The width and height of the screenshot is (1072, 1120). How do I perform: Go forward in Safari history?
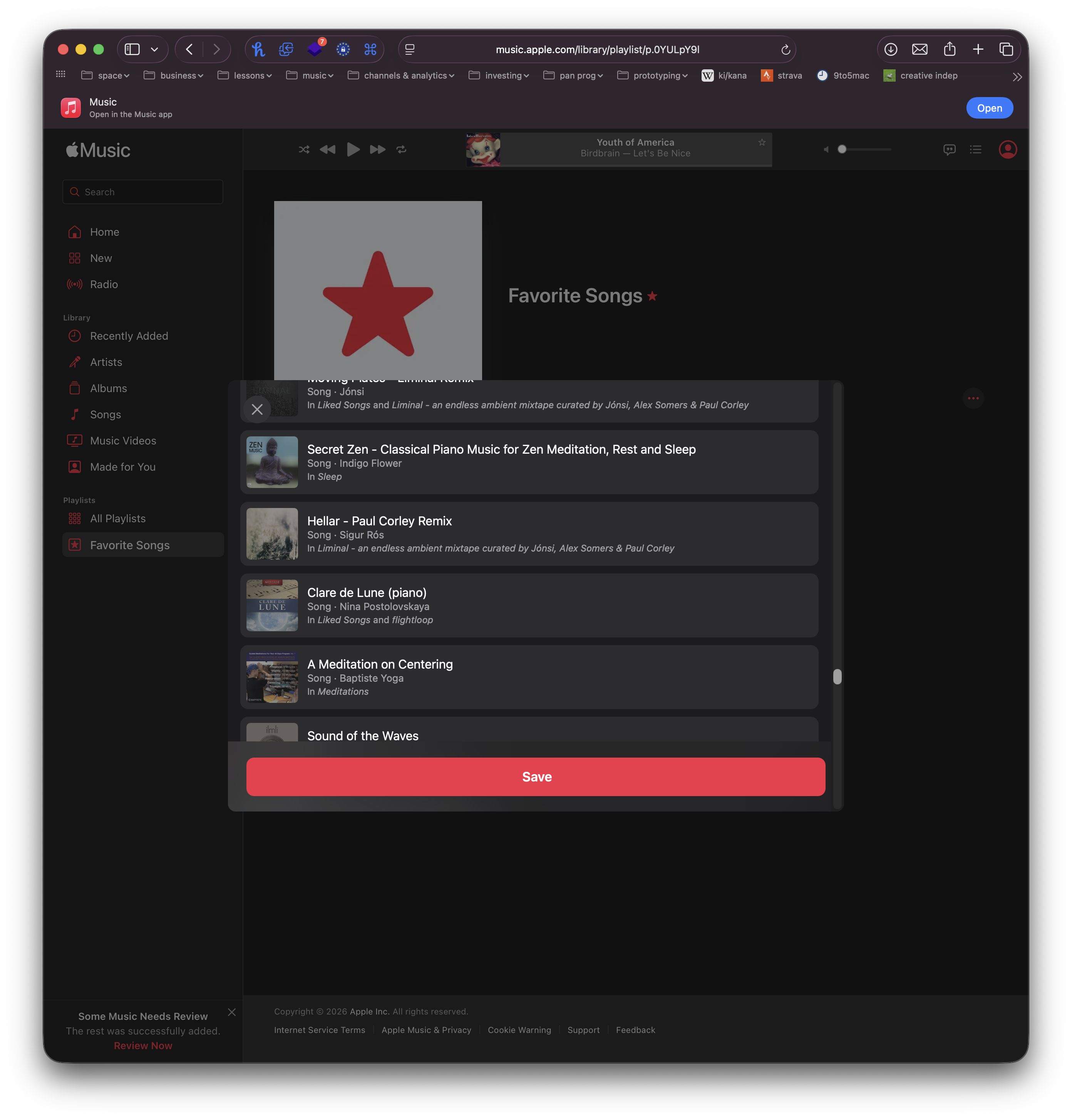(216, 50)
